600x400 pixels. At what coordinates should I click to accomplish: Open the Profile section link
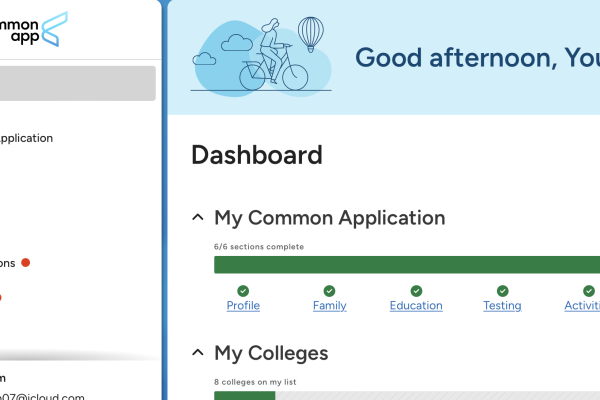tap(243, 306)
